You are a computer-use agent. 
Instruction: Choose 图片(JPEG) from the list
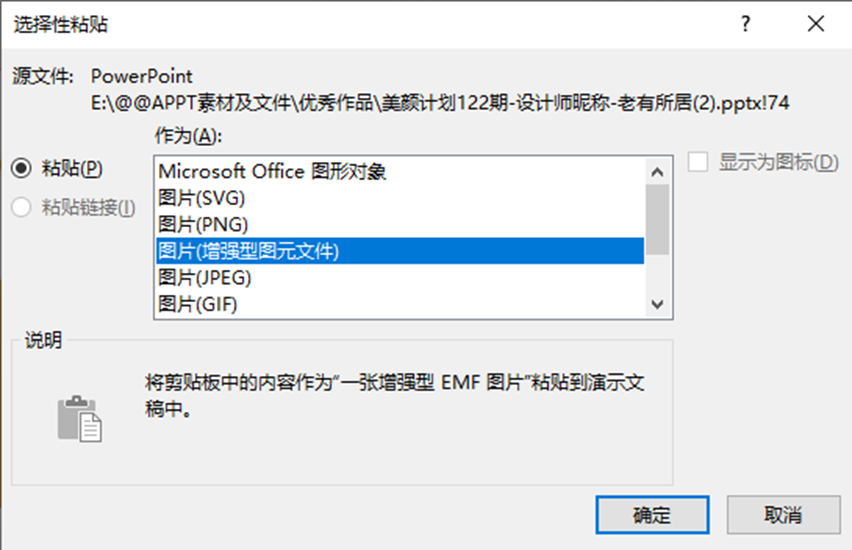(400, 278)
